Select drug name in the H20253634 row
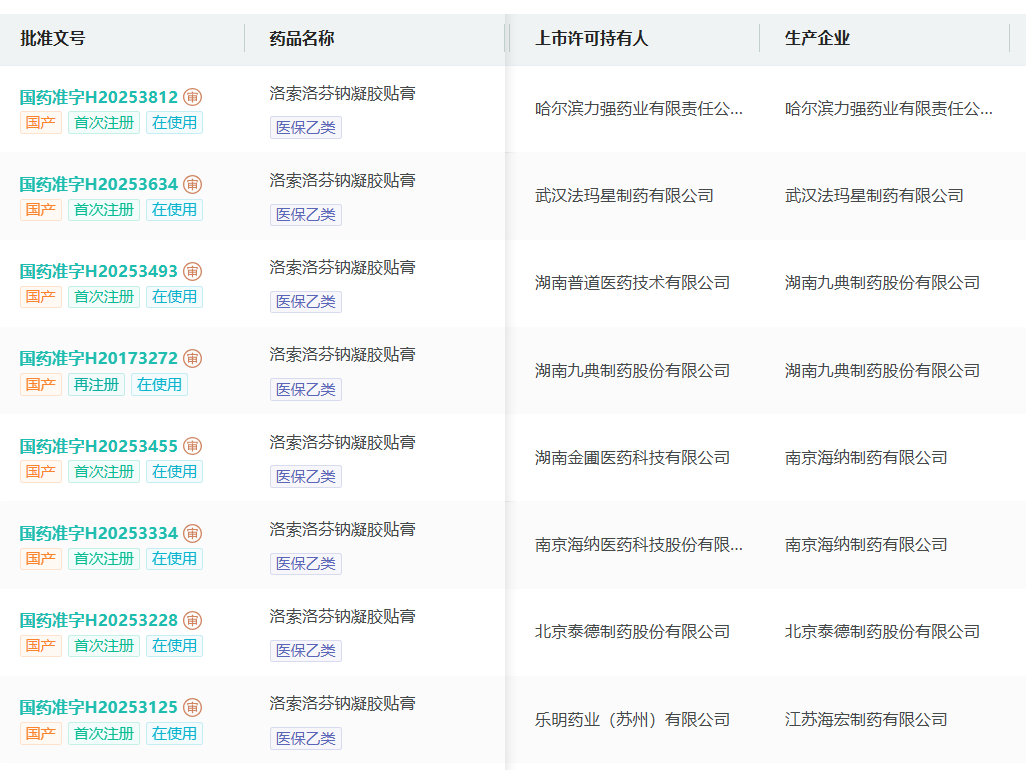Image resolution: width=1026 pixels, height=770 pixels. point(342,181)
